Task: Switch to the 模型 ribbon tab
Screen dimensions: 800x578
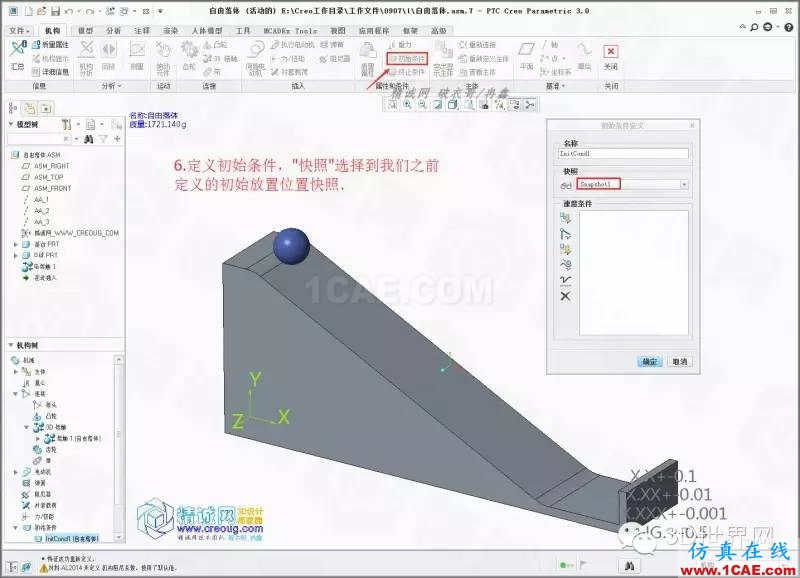Action: [86, 31]
